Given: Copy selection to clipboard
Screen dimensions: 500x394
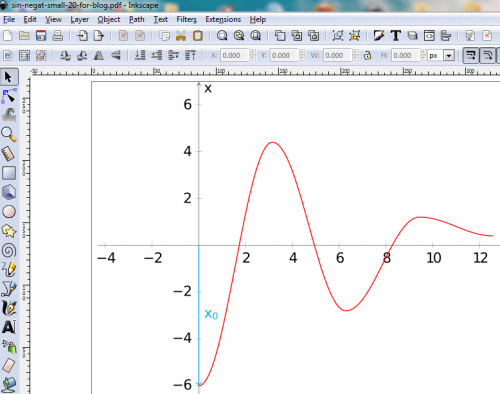Looking at the screenshot, I should pos(164,36).
